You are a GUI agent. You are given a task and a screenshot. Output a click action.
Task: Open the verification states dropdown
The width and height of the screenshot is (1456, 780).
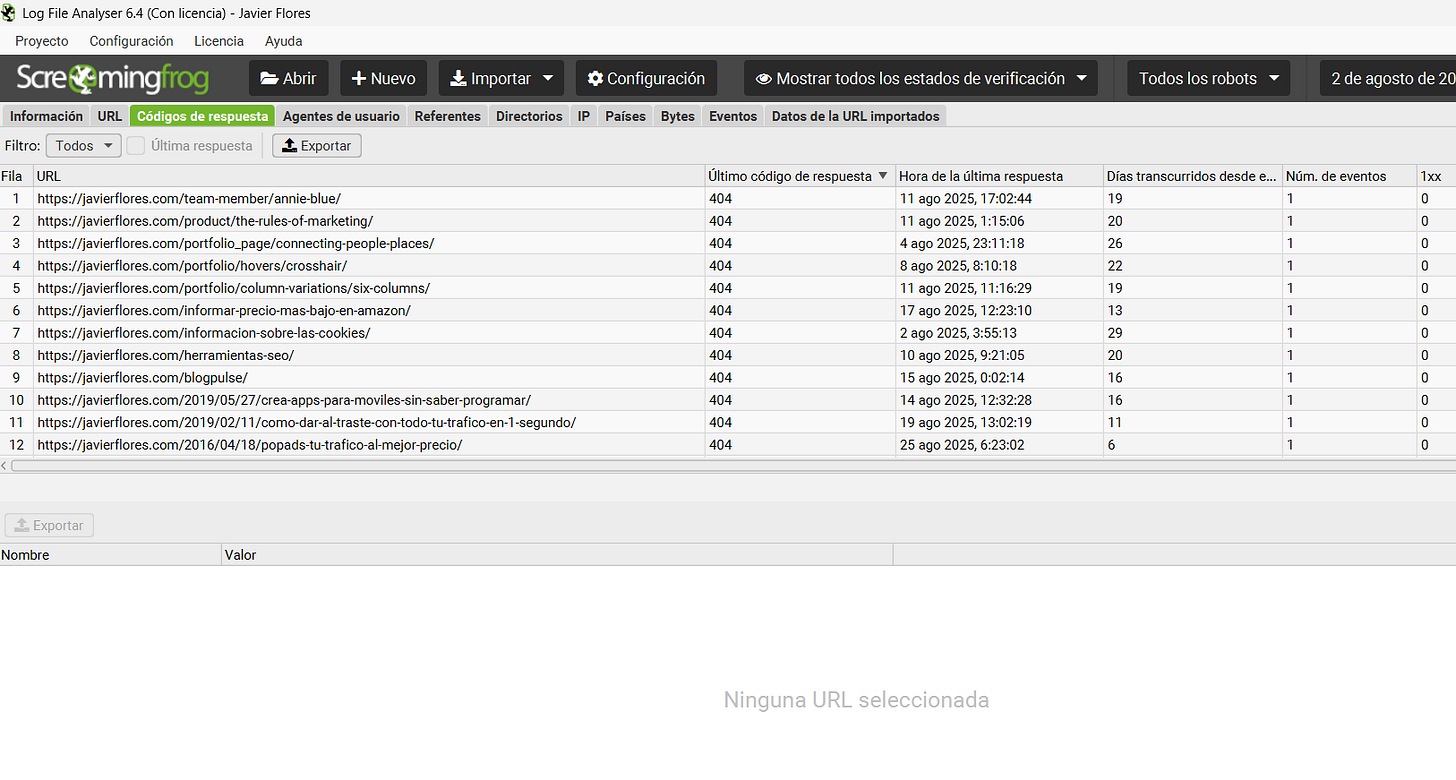(x=920, y=78)
